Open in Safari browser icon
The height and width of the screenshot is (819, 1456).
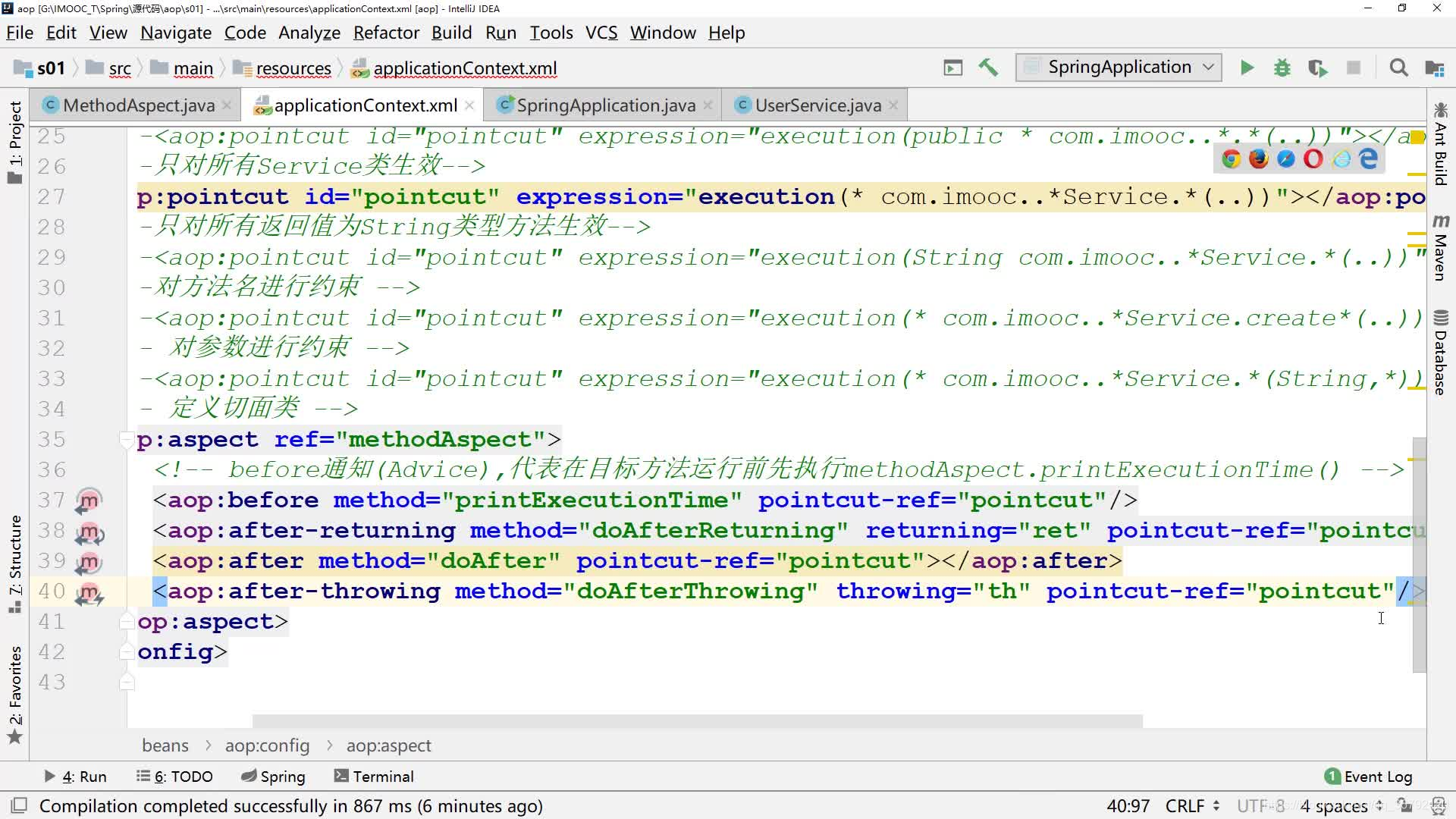tap(1285, 158)
